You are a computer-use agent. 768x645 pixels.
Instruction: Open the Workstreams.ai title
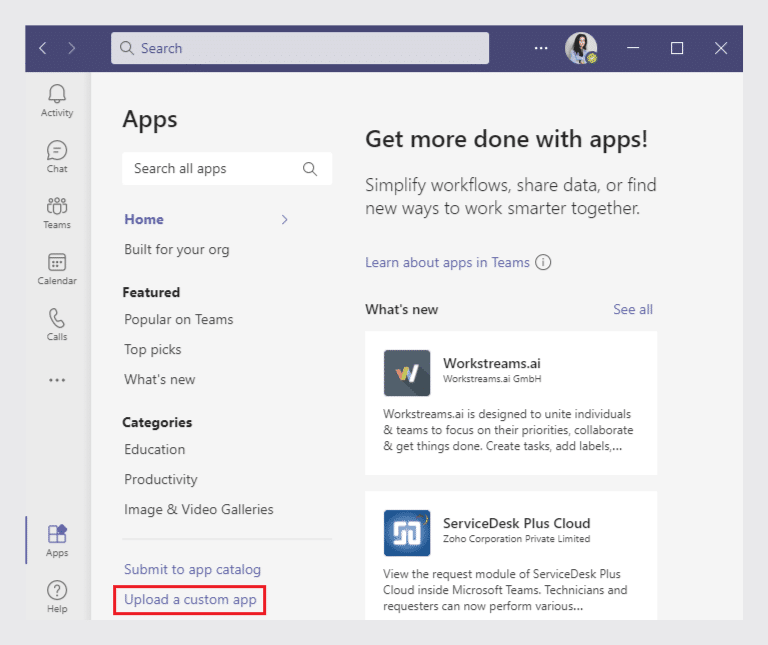pos(492,363)
